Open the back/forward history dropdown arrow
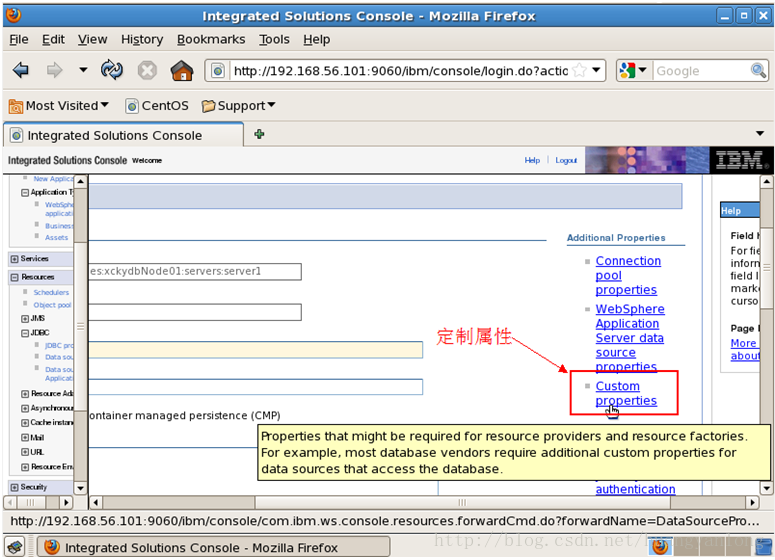Viewport: 775px width, 560px height. click(83, 70)
